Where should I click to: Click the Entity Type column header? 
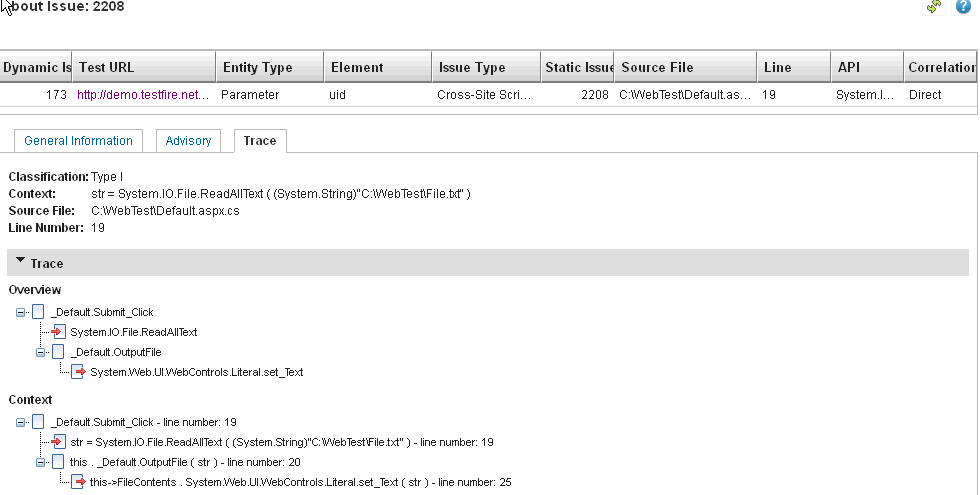(x=257, y=68)
